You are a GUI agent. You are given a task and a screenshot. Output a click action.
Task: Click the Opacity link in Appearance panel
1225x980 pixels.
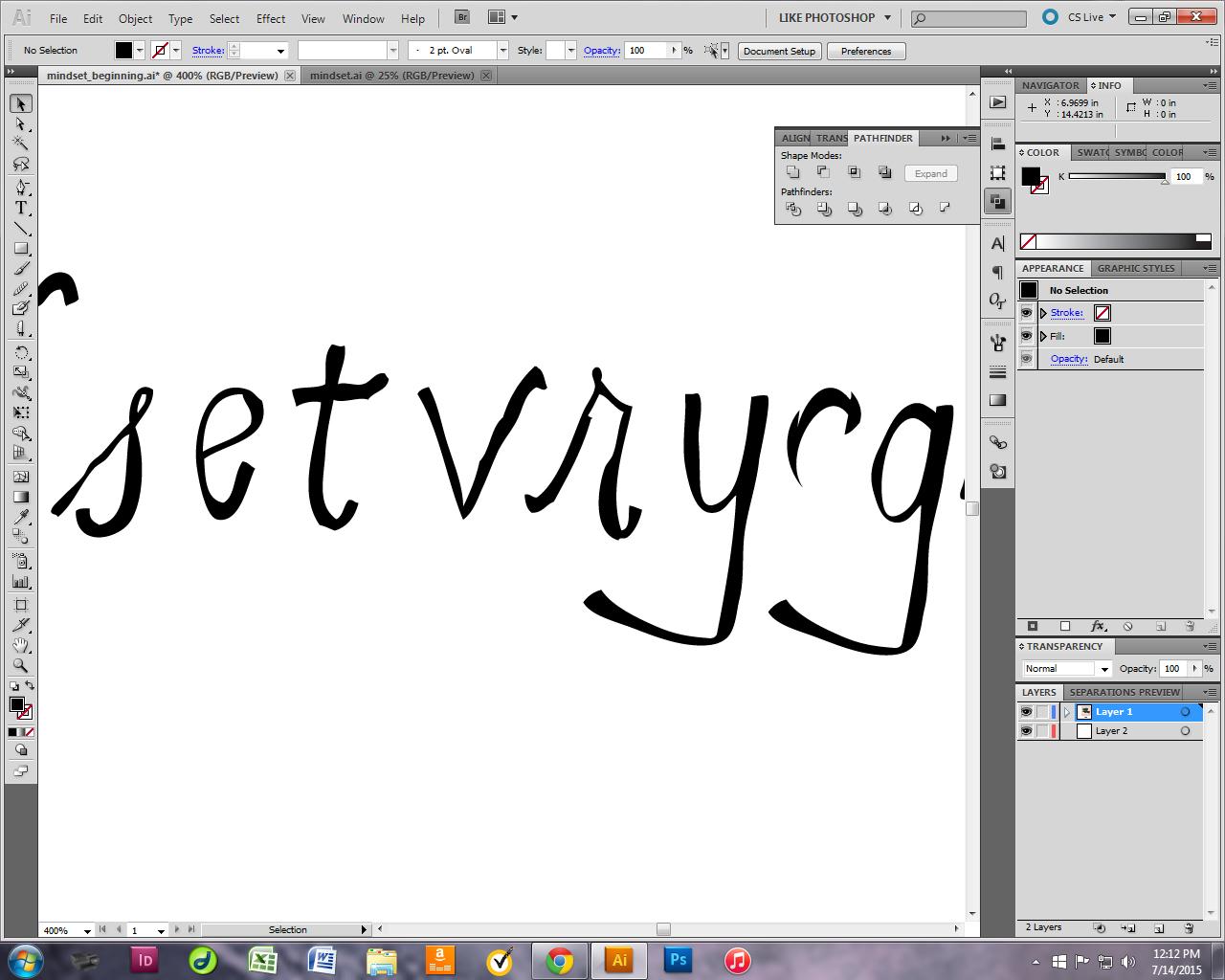[x=1069, y=359]
